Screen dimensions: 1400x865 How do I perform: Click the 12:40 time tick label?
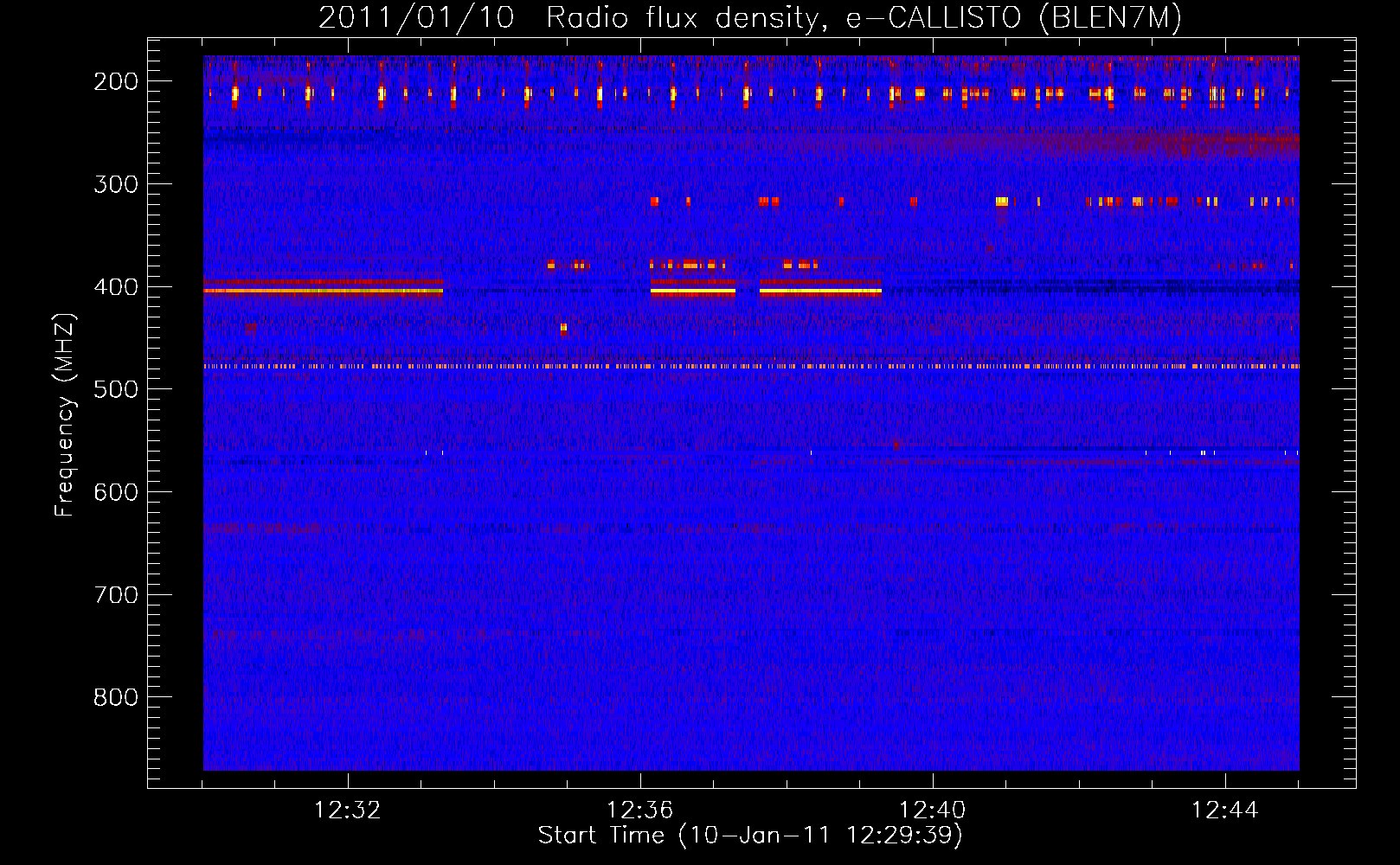933,811
